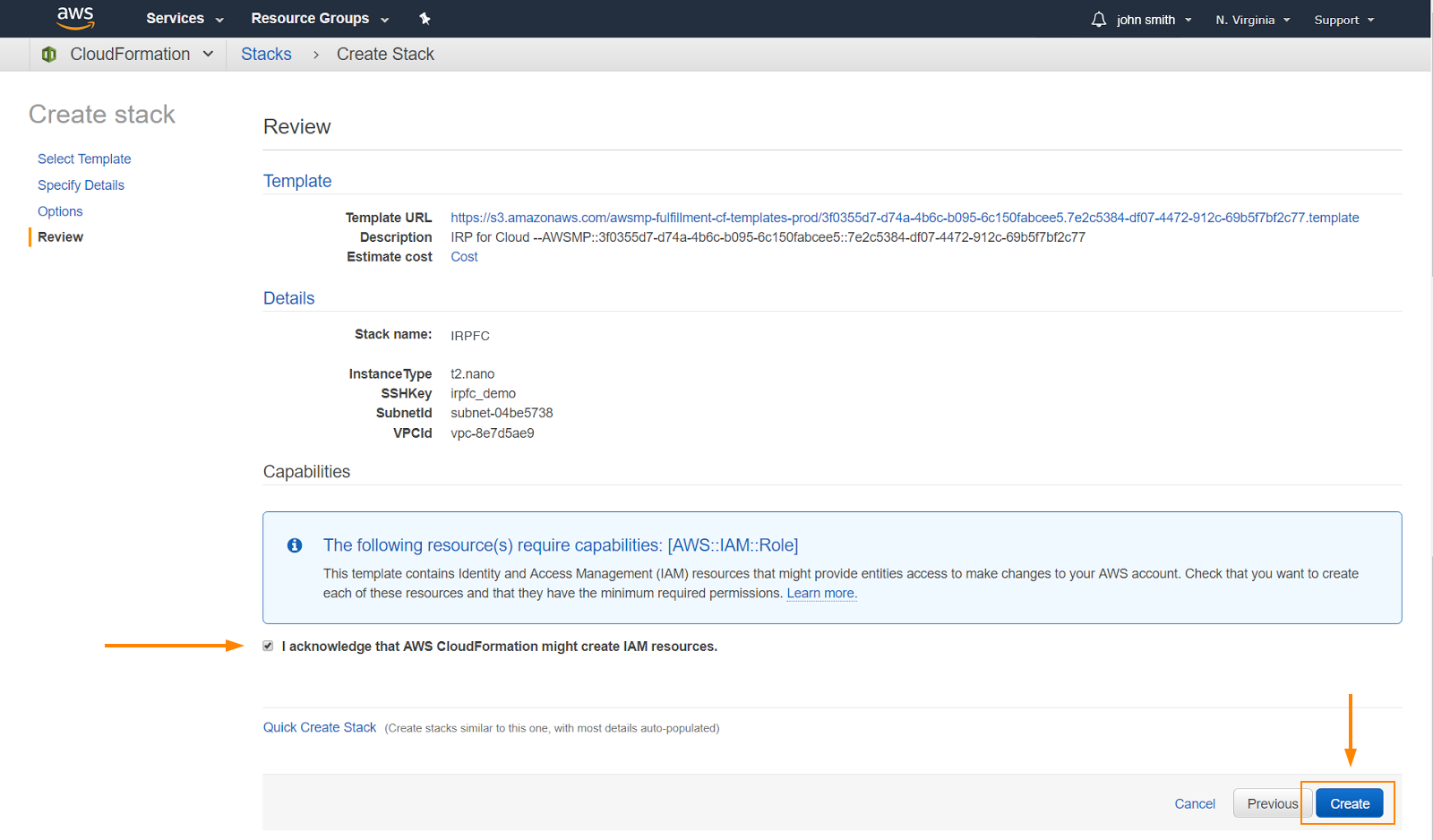Click the template Description value text
1433x840 pixels.
[x=768, y=237]
